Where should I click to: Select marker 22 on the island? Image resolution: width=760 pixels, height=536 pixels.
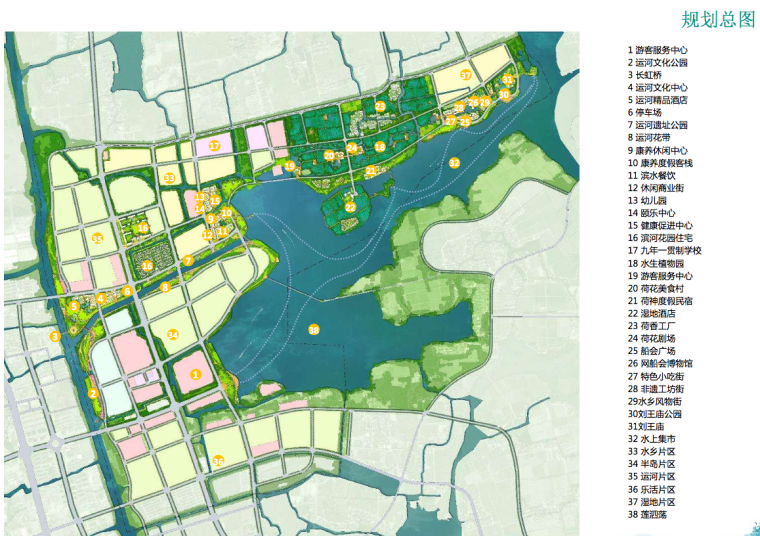point(350,207)
